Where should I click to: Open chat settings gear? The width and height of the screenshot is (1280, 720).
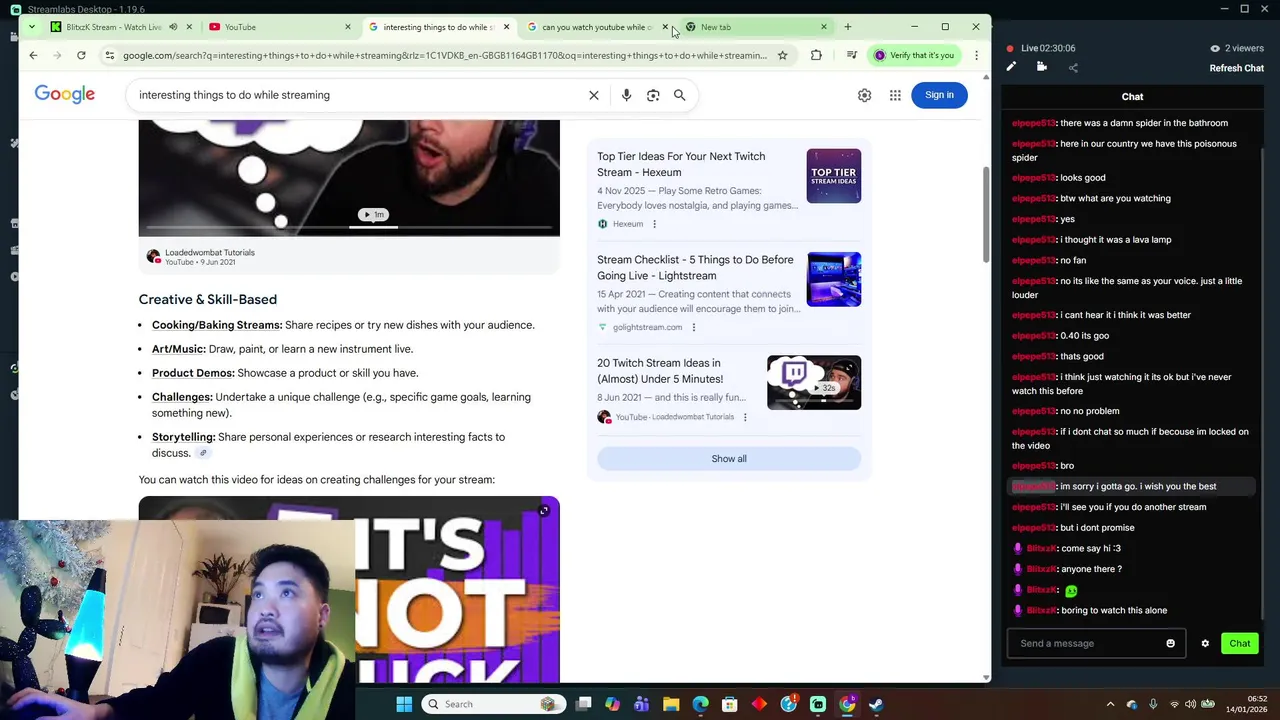coord(1205,643)
